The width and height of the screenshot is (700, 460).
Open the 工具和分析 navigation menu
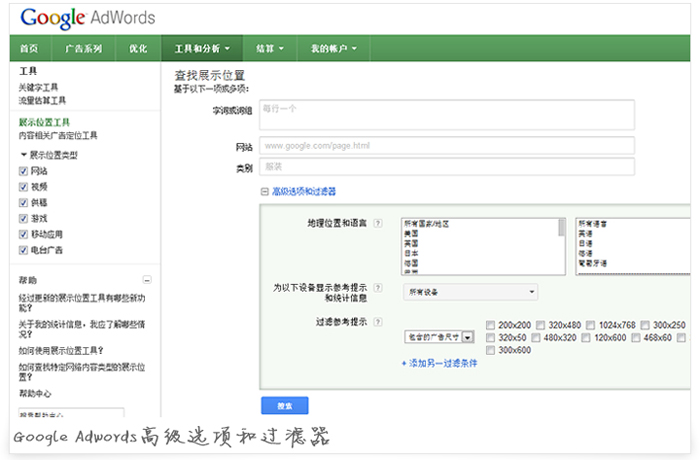pos(201,48)
